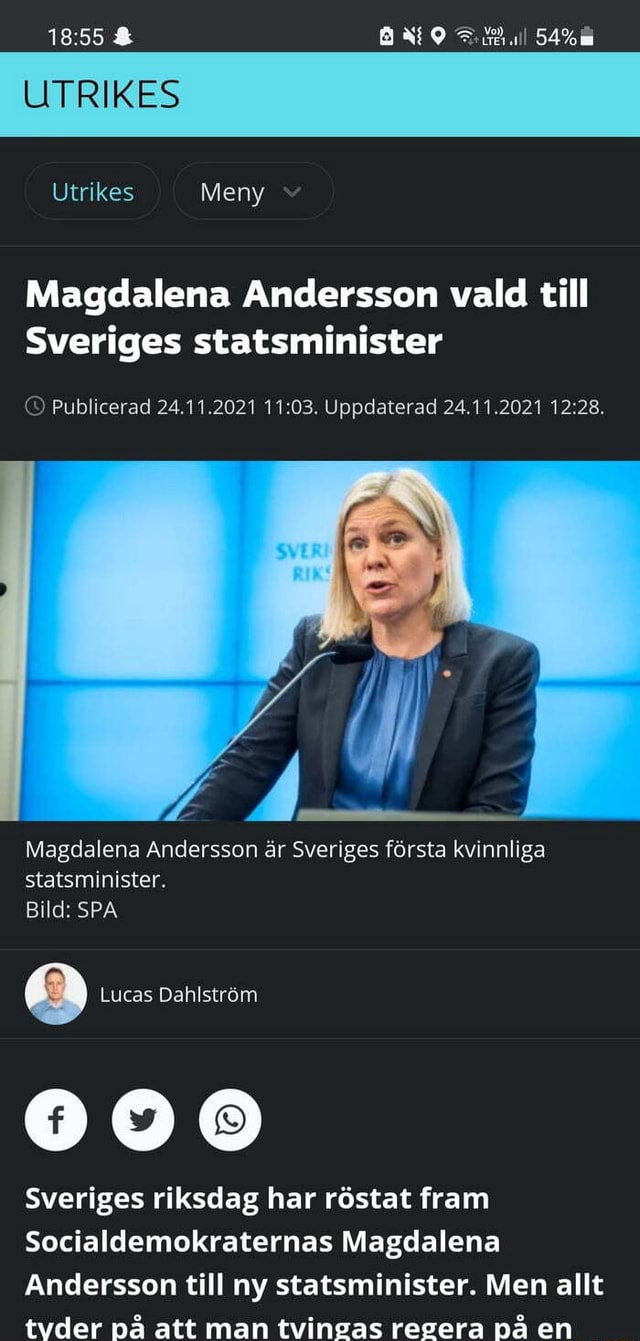Tap the lead paragraph starting Sveriges riksdag
The image size is (640, 1341).
pos(315,1262)
